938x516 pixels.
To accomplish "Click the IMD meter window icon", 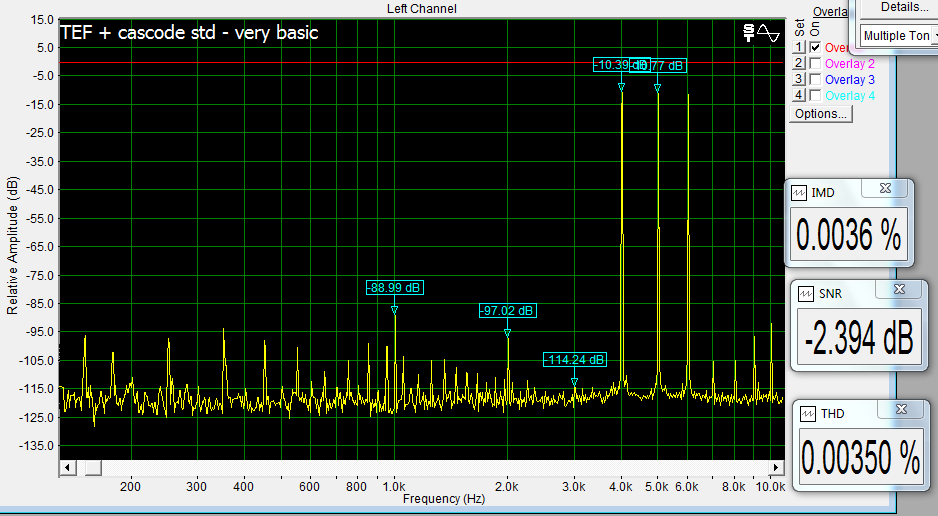I will point(799,193).
